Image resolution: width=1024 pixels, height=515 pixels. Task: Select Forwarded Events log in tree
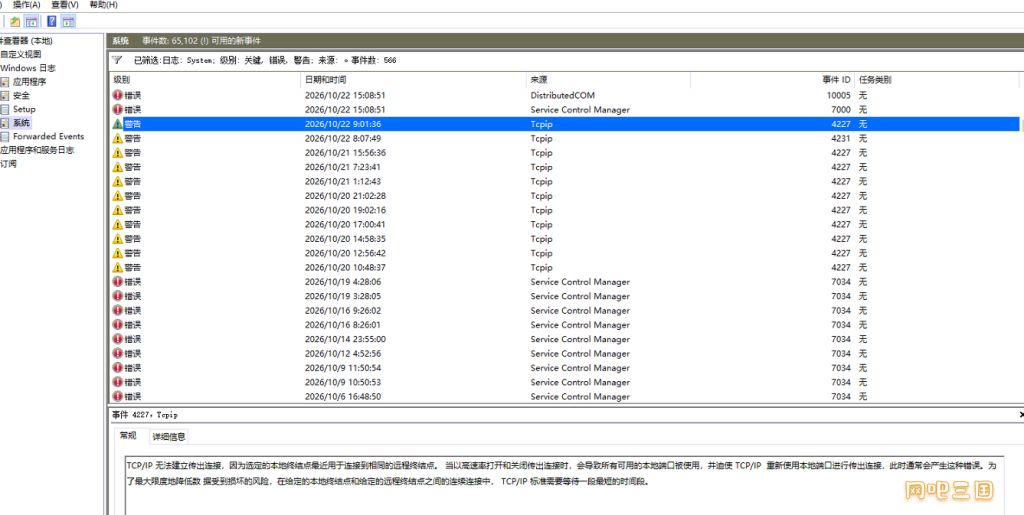(48, 136)
